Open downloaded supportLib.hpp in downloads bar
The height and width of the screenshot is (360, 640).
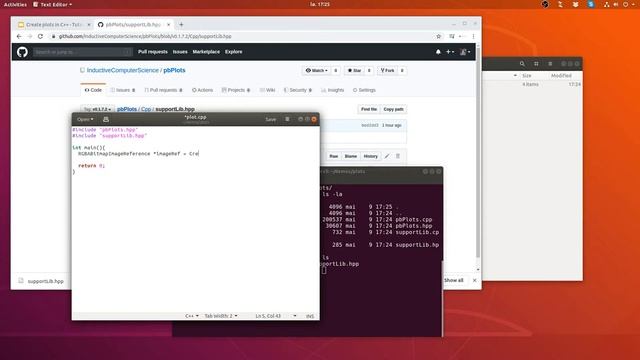pyautogui.click(x=41, y=281)
